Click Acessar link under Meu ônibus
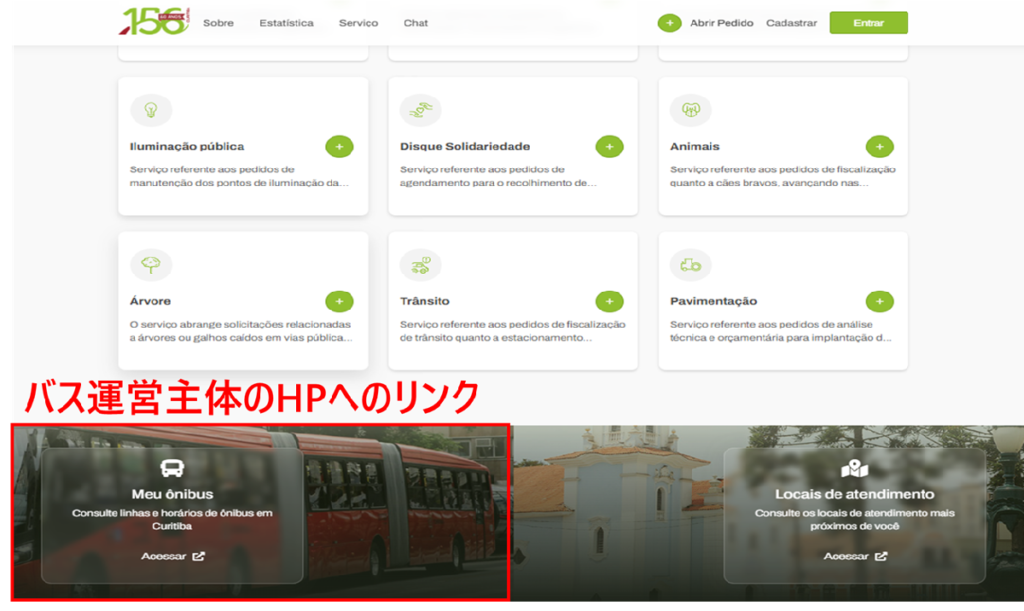 pyautogui.click(x=172, y=556)
